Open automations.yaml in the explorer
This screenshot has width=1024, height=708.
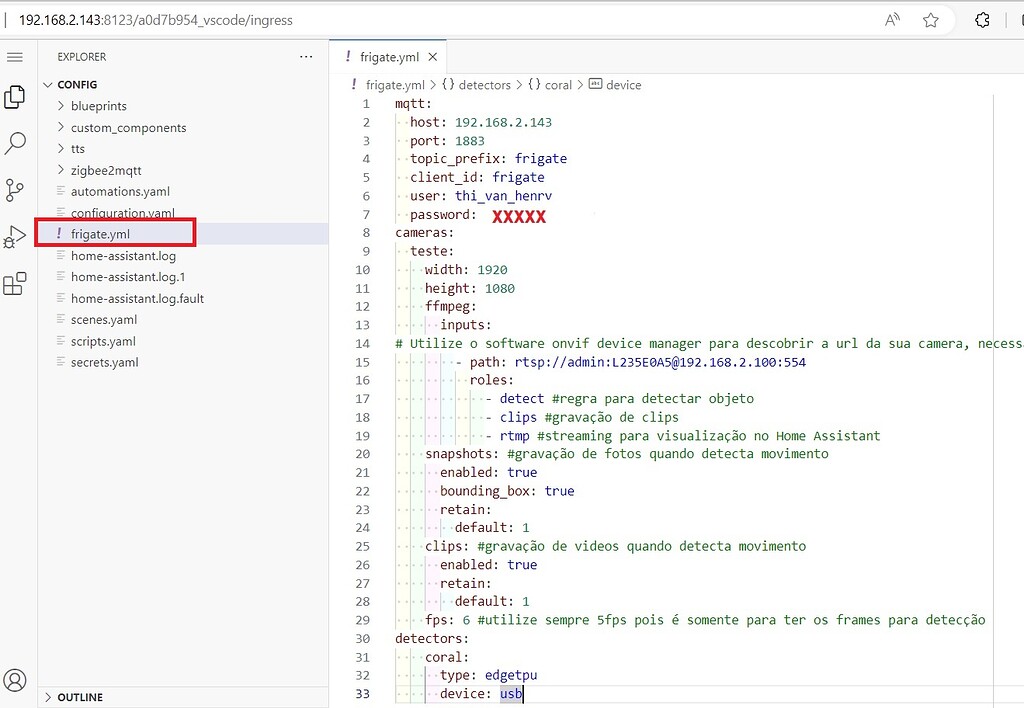pyautogui.click(x=120, y=191)
